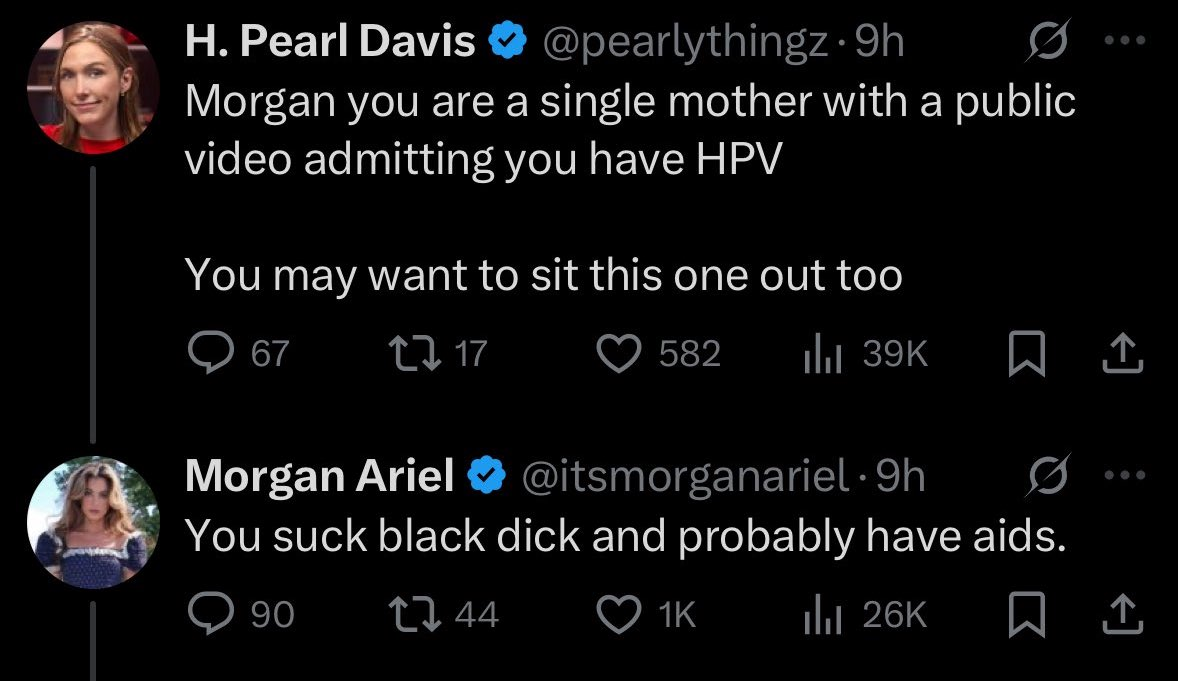View analytics on the 26K views tweet
The height and width of the screenshot is (681, 1178).
(x=821, y=614)
